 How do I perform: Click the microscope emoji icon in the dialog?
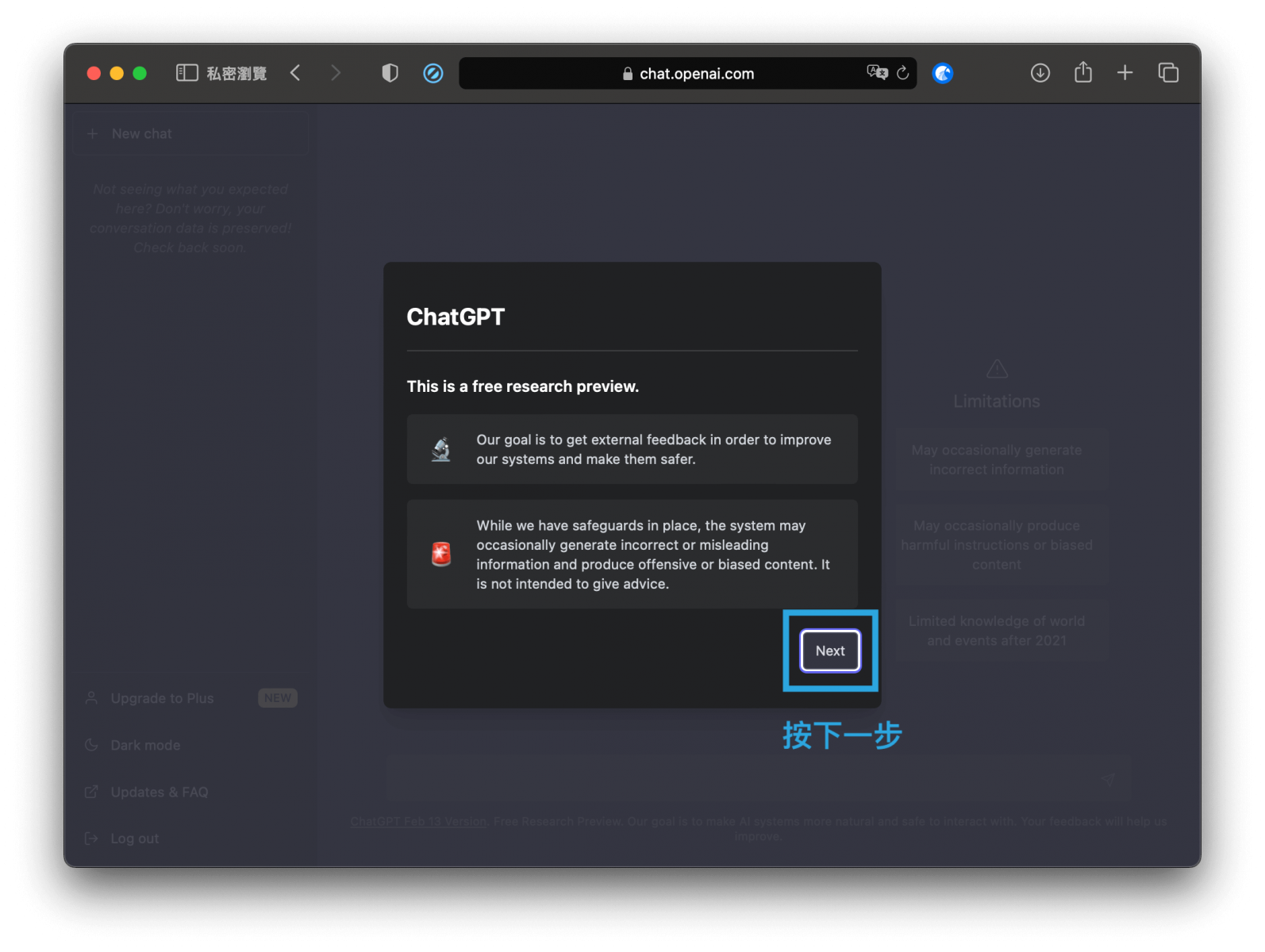click(x=441, y=449)
